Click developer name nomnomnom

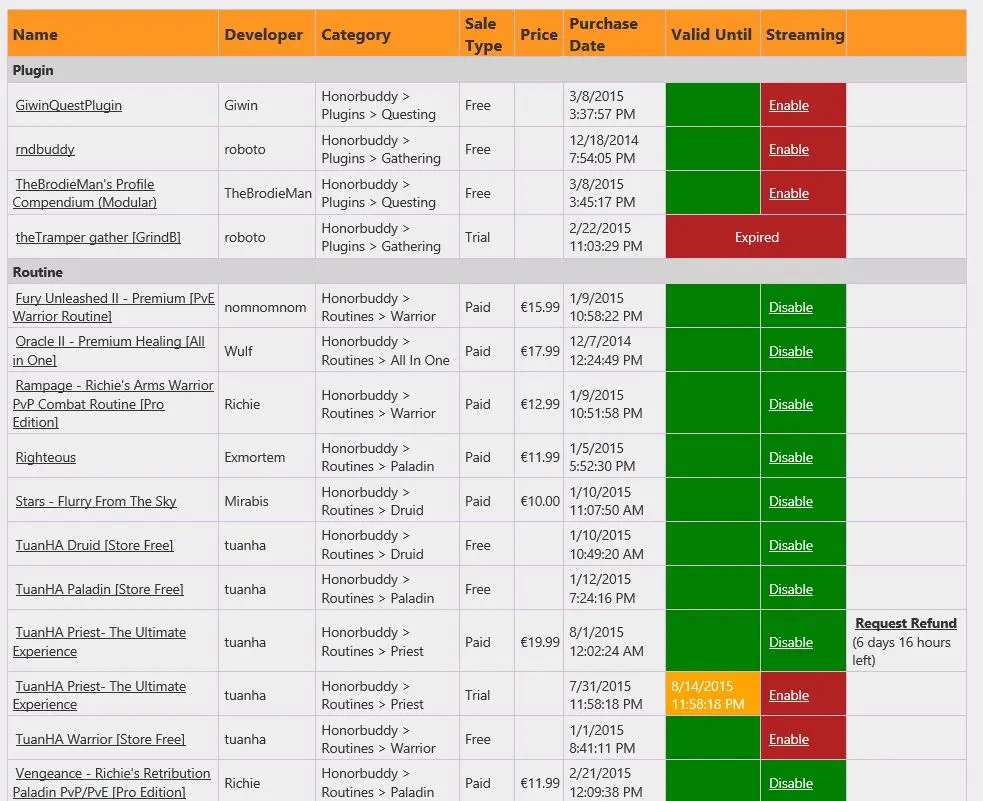click(265, 307)
